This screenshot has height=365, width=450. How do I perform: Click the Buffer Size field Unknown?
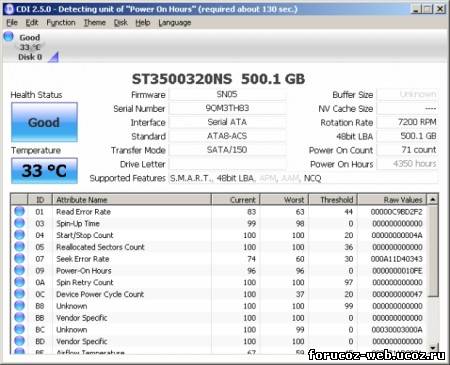coord(407,94)
